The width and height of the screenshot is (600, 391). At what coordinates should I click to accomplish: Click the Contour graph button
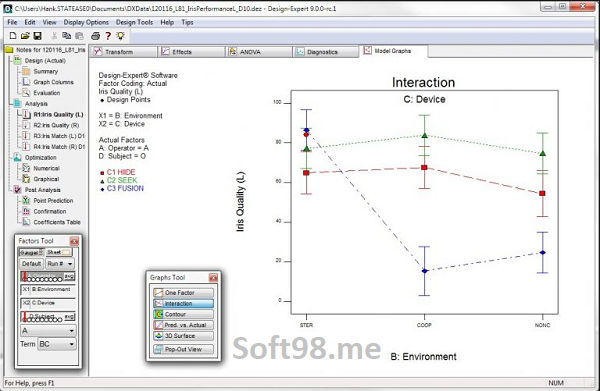point(184,314)
